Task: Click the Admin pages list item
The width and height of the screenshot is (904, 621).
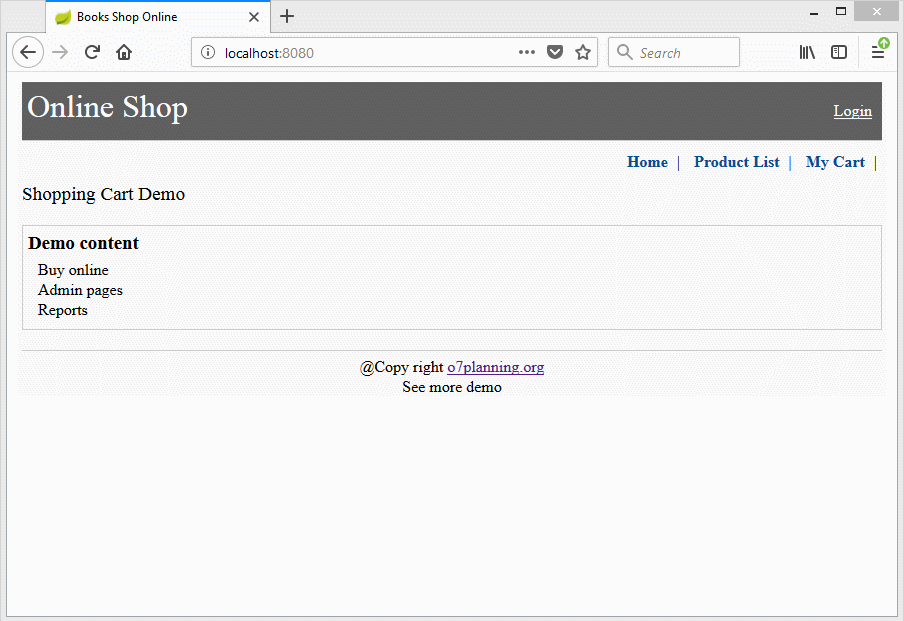Action: point(80,290)
